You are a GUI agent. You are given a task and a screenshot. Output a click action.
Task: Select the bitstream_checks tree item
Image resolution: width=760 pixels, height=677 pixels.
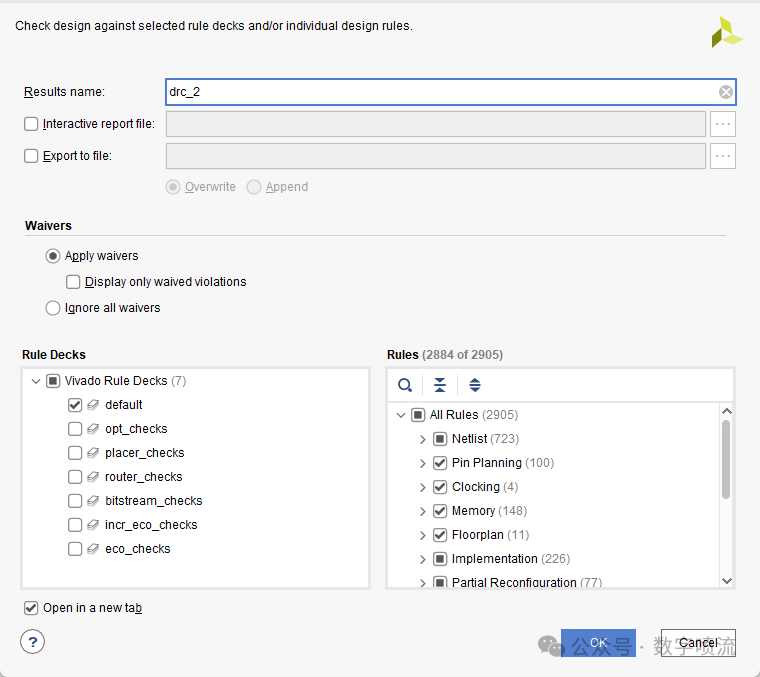[x=153, y=501]
